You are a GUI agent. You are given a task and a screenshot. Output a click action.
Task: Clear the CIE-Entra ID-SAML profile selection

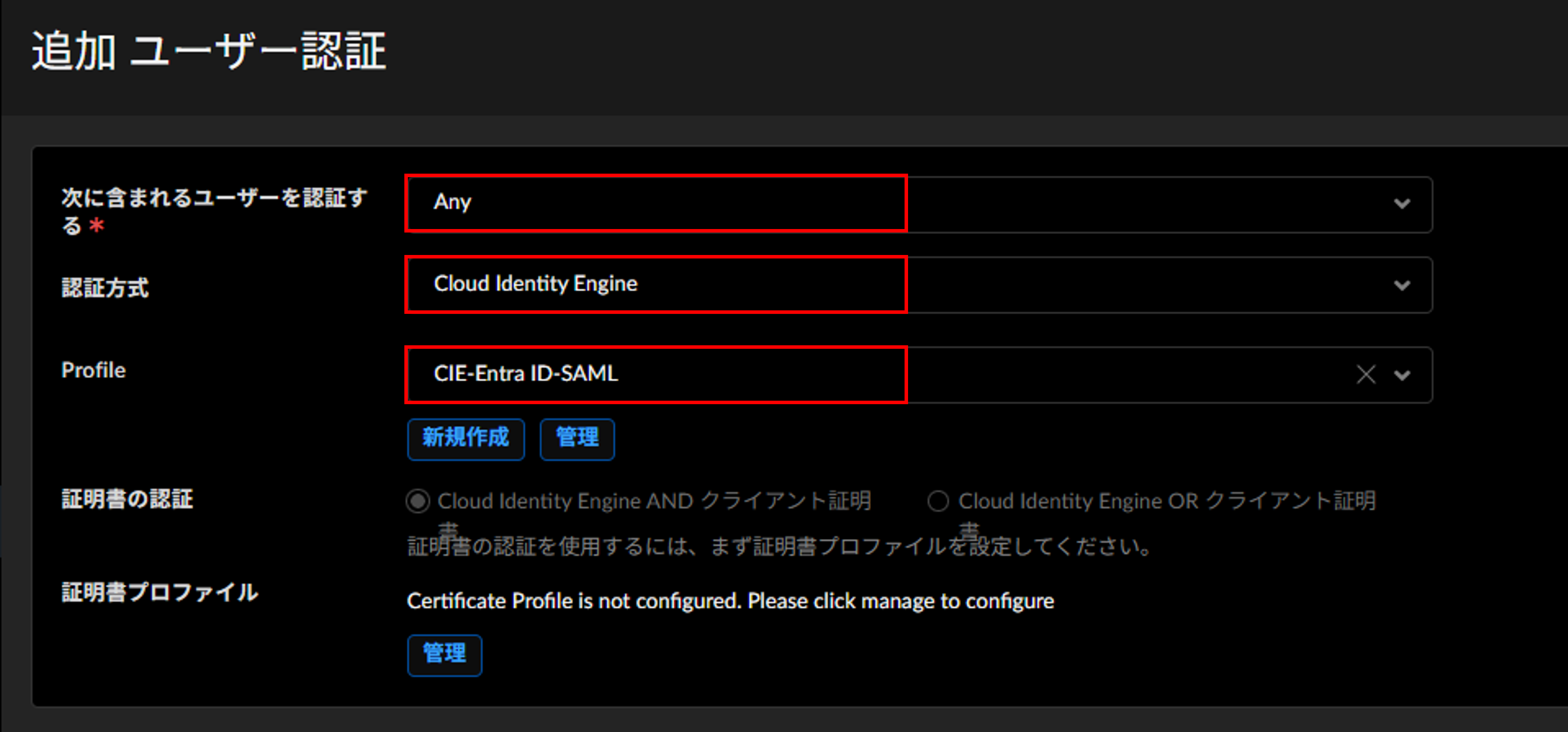pos(1366,374)
